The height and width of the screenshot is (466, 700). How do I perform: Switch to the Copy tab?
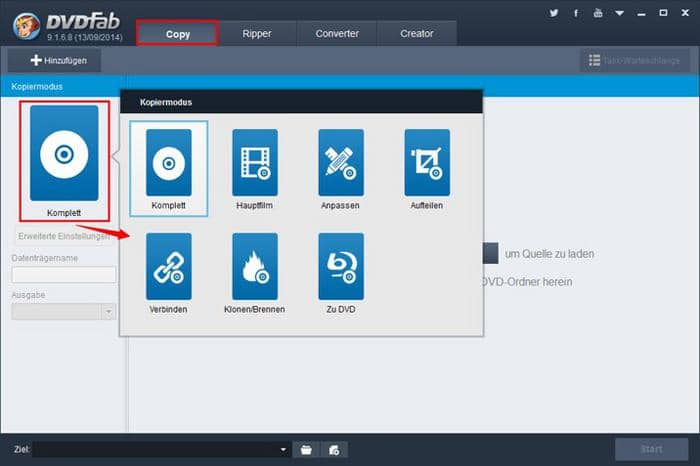[x=178, y=33]
